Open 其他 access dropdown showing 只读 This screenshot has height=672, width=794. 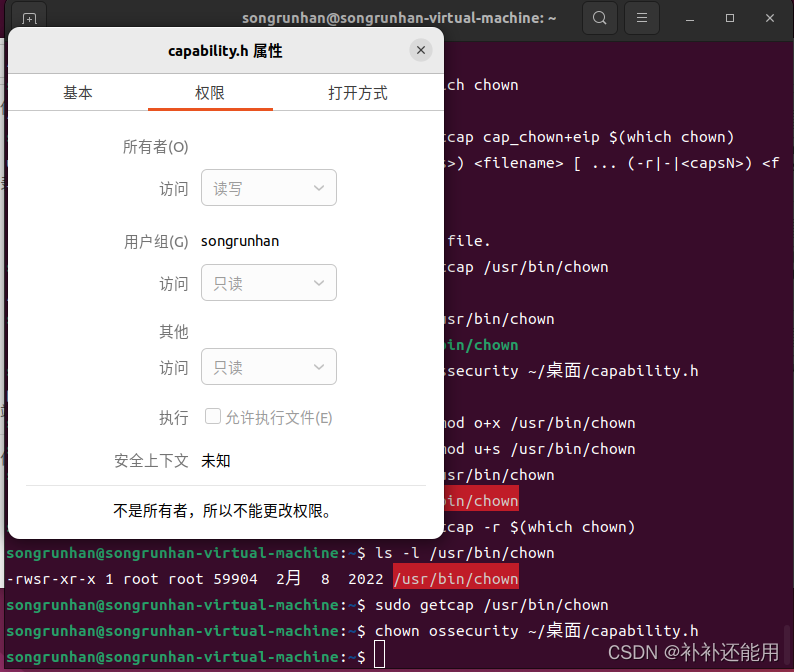269,367
